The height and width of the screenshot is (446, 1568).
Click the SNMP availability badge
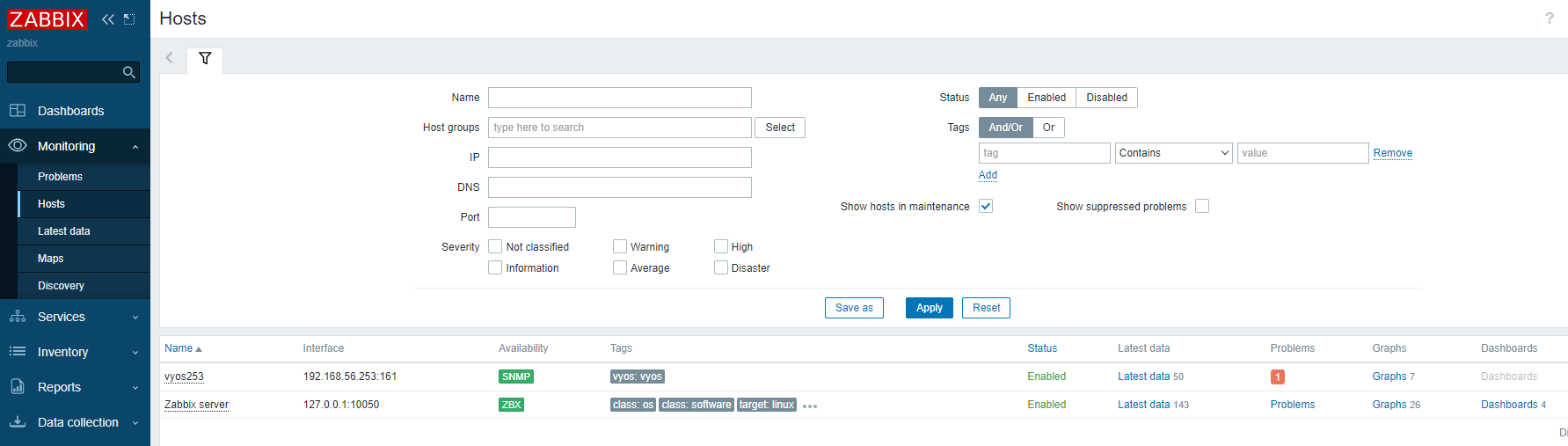pos(516,377)
